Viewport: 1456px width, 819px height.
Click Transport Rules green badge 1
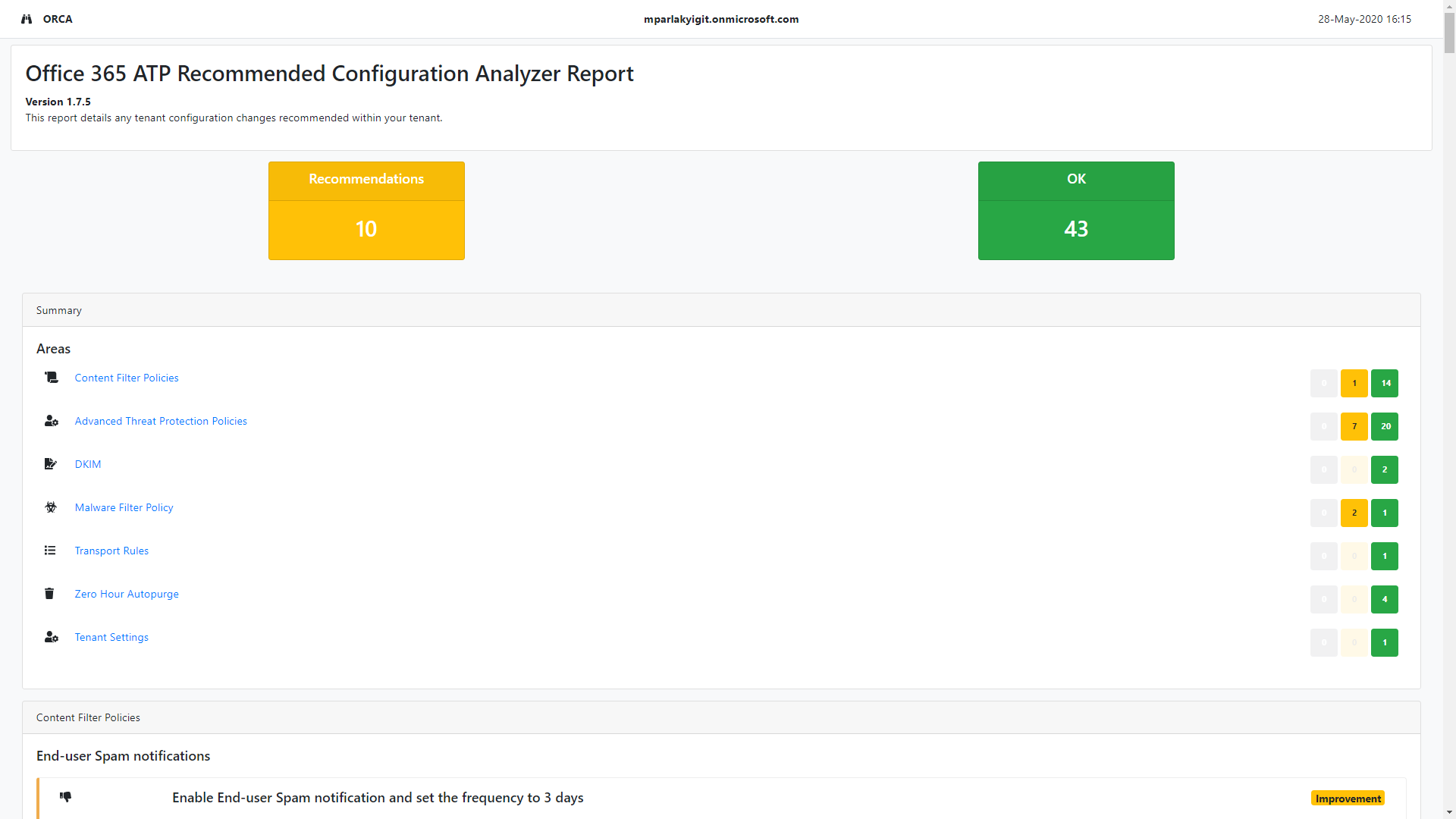click(1385, 556)
